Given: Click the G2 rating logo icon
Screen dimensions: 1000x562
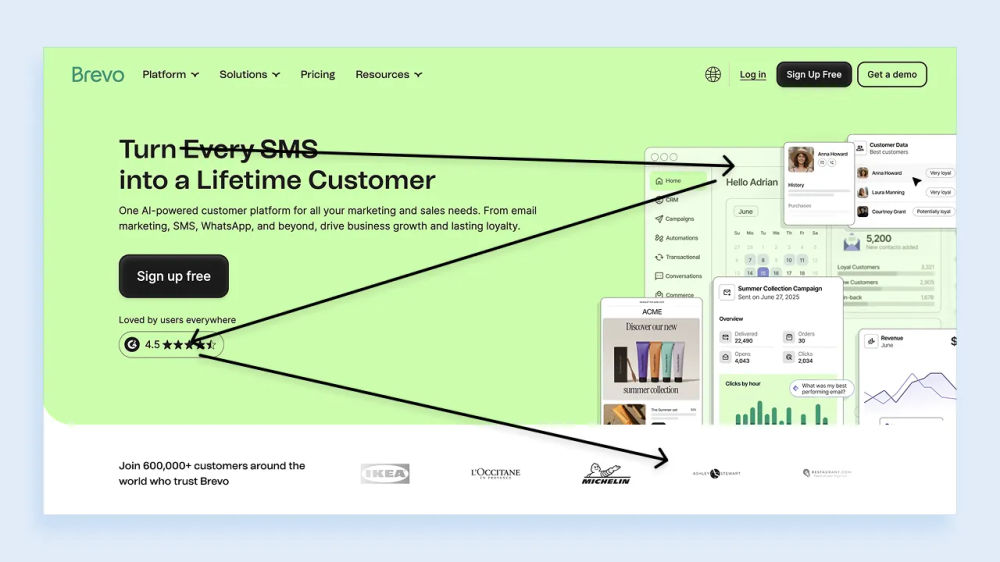Looking at the screenshot, I should (132, 344).
